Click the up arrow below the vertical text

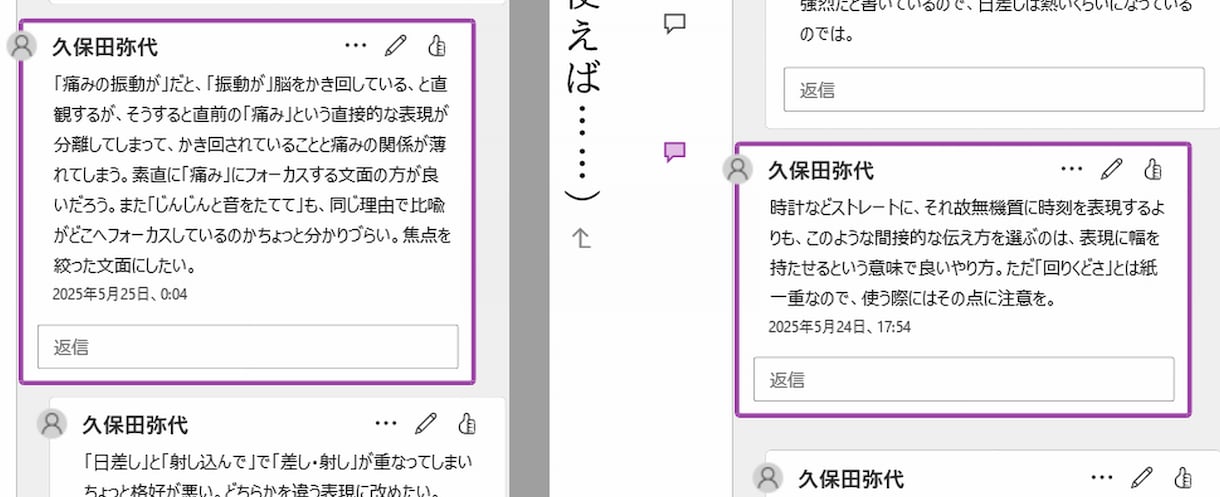tap(582, 238)
